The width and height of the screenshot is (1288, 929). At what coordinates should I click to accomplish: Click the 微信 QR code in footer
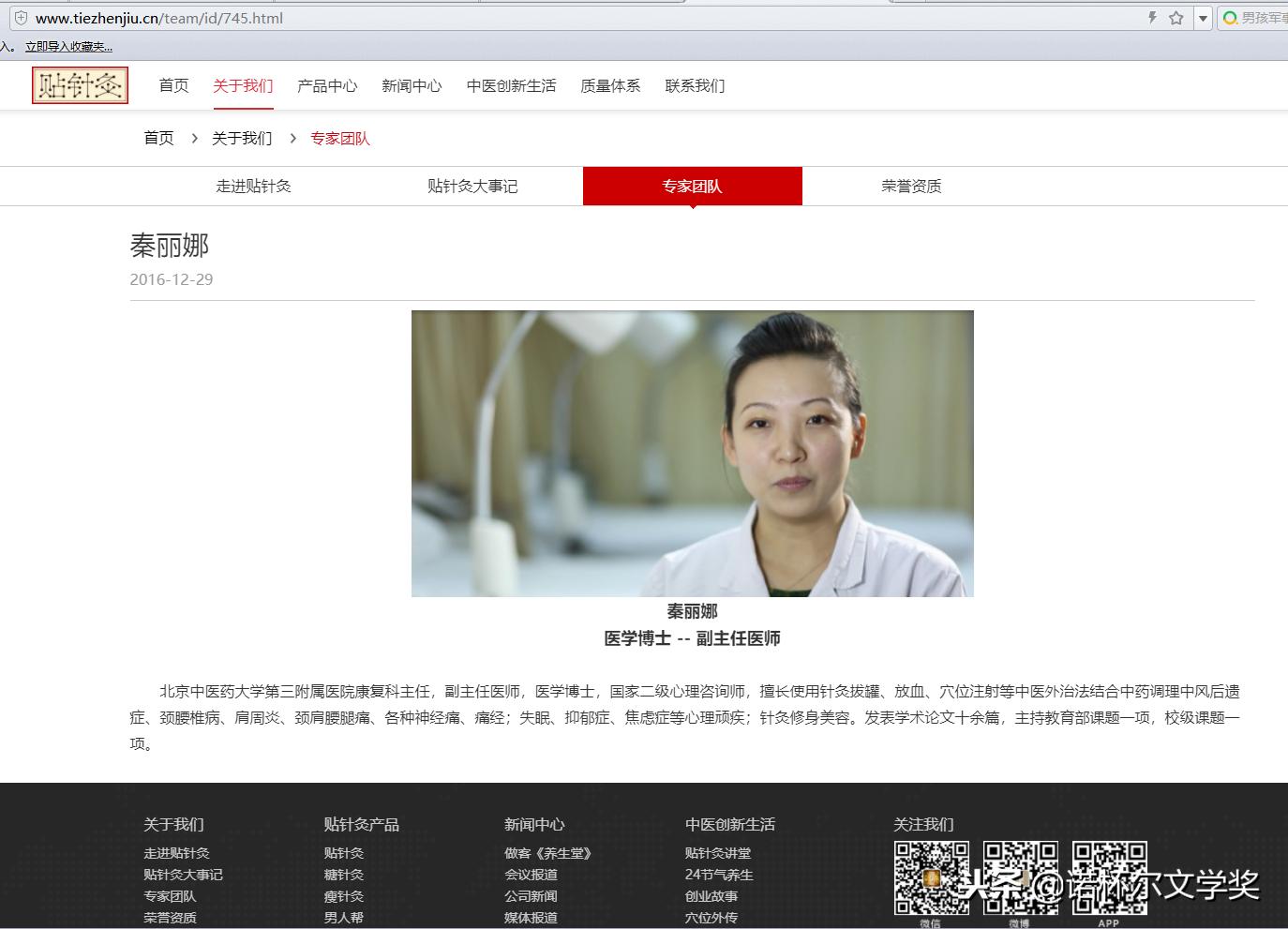coord(931,876)
